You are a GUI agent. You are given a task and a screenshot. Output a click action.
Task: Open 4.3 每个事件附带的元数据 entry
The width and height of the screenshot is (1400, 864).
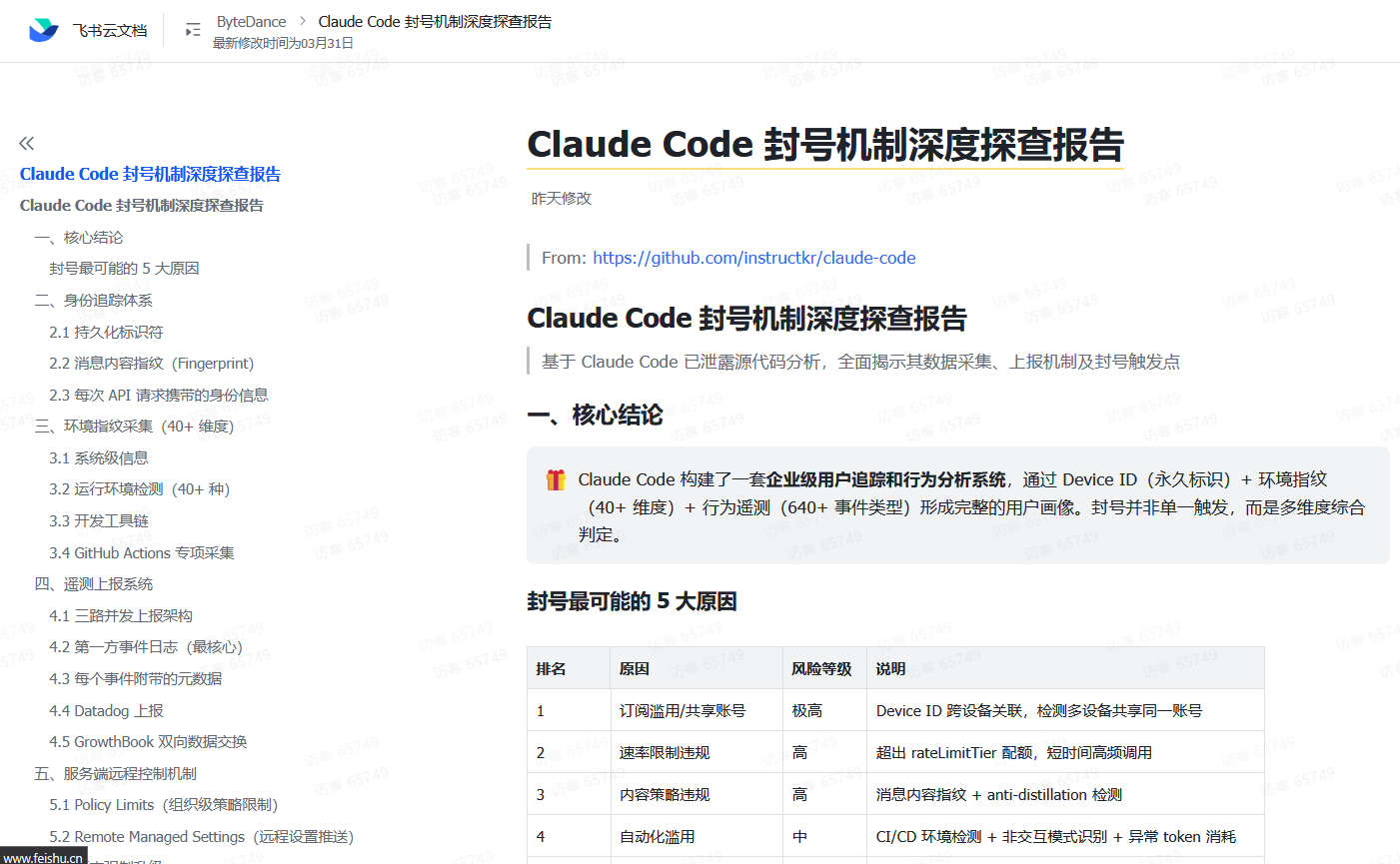[136, 679]
